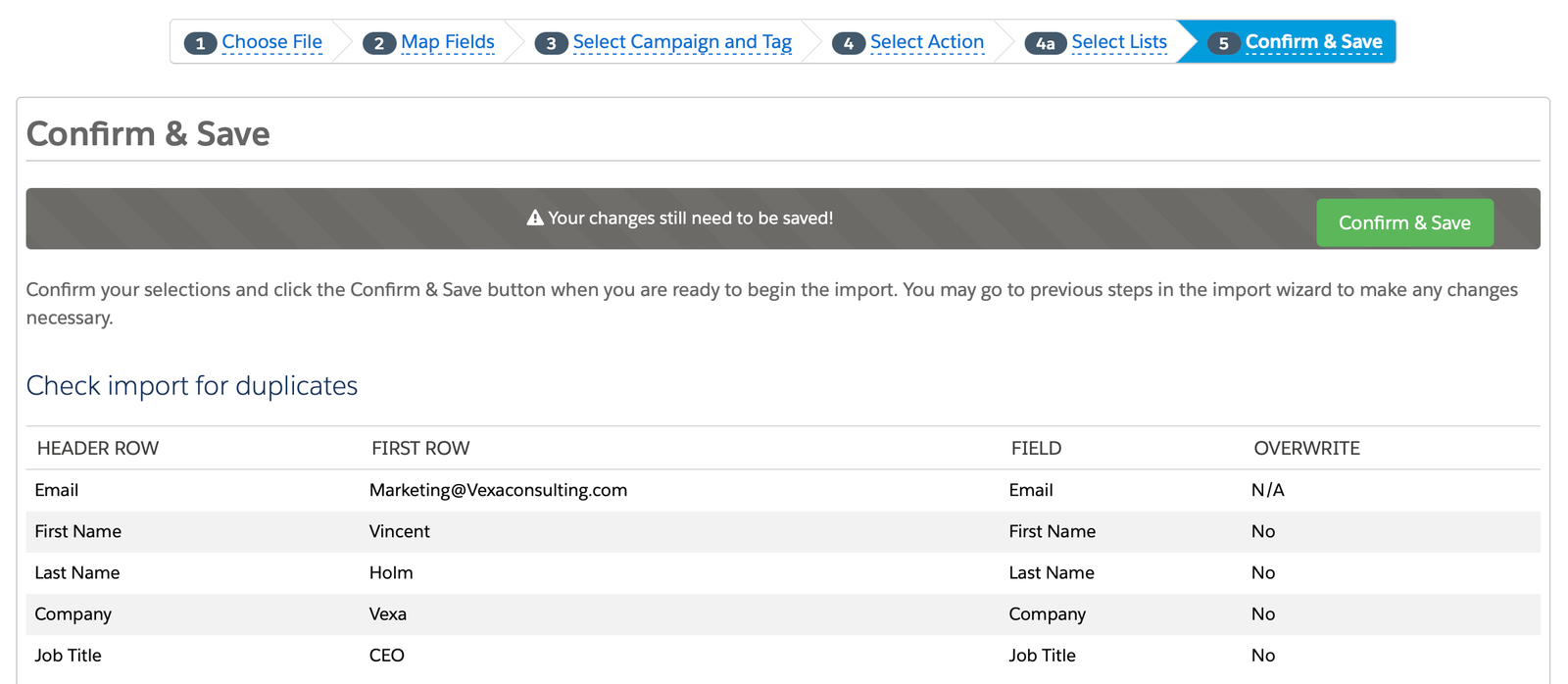The image size is (1568, 684).
Task: Click the Check import for duplicates heading
Action: [x=192, y=385]
